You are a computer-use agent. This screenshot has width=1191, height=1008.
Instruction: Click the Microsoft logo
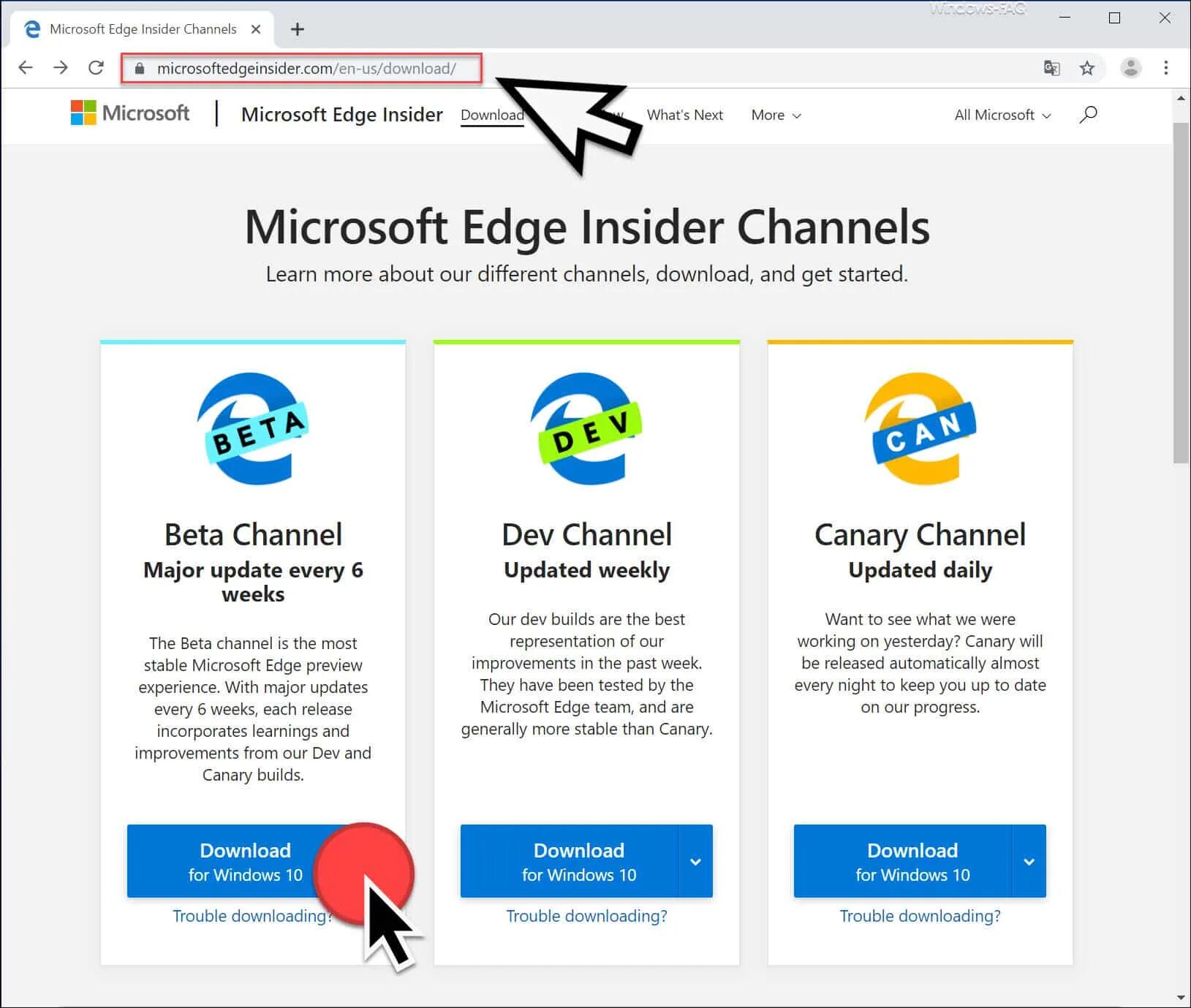(130, 113)
